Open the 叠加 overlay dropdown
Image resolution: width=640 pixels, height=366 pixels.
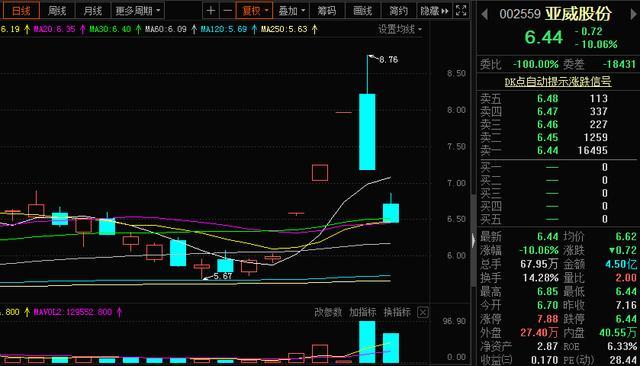[291, 11]
